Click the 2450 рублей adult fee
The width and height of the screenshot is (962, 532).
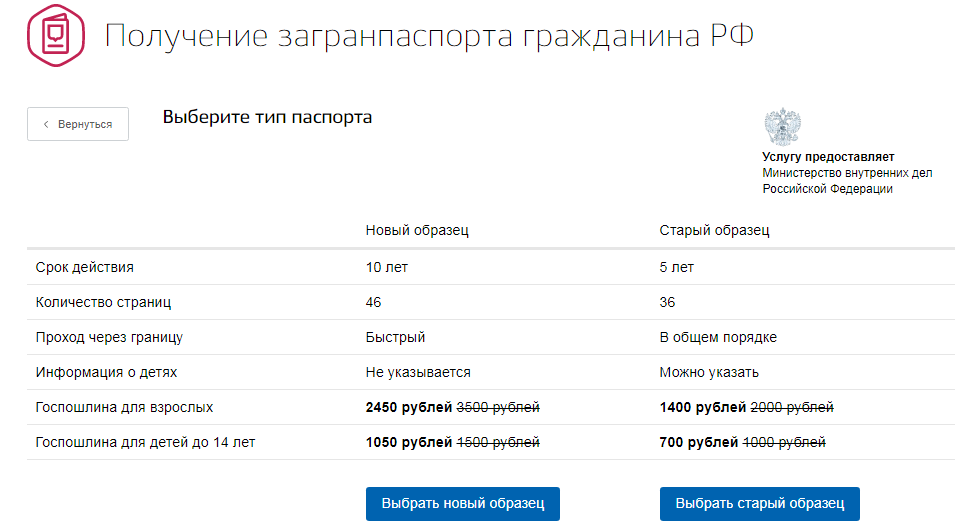[x=409, y=407]
